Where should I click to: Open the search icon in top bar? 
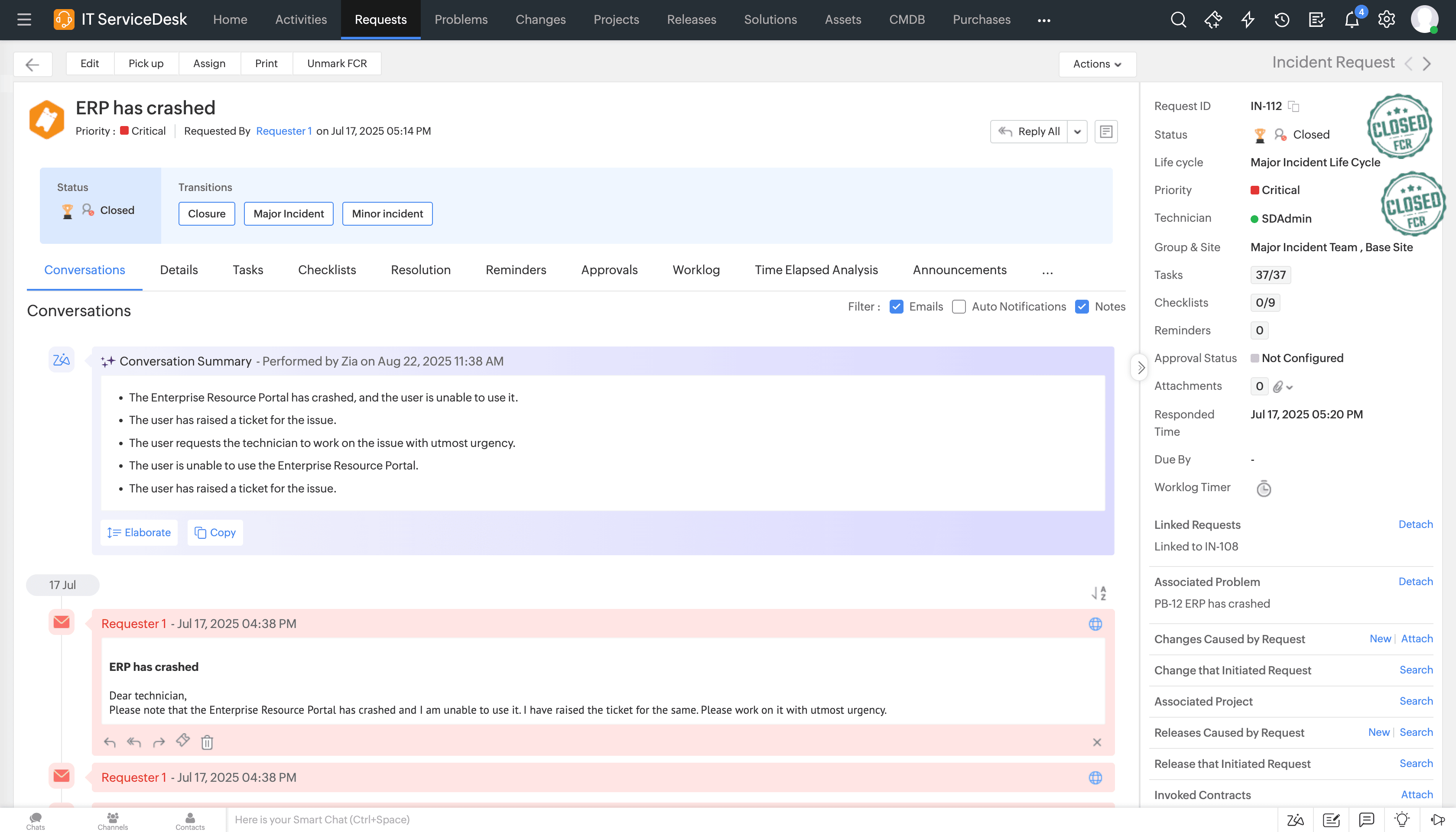point(1178,19)
